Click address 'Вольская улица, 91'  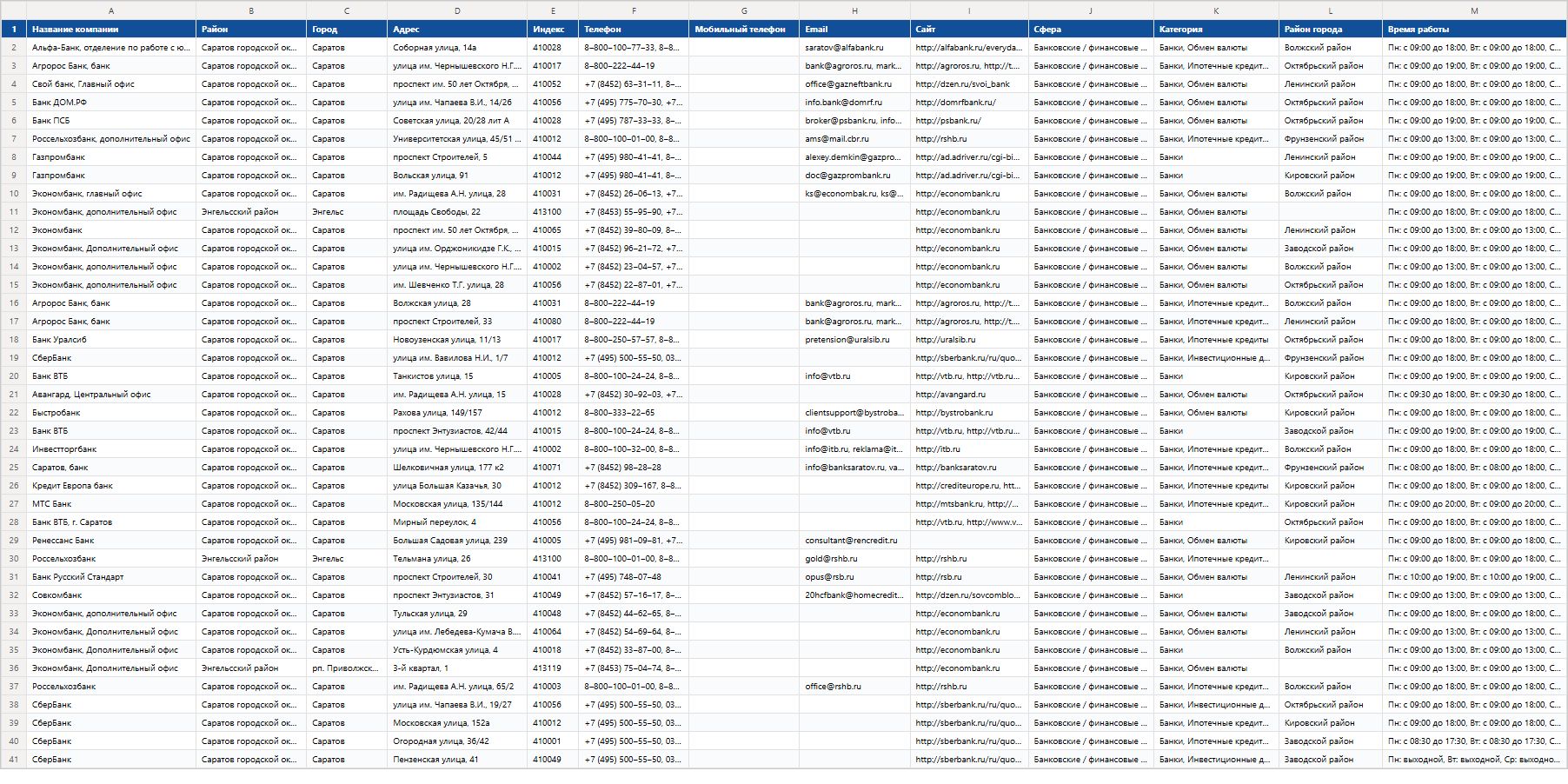(x=457, y=176)
